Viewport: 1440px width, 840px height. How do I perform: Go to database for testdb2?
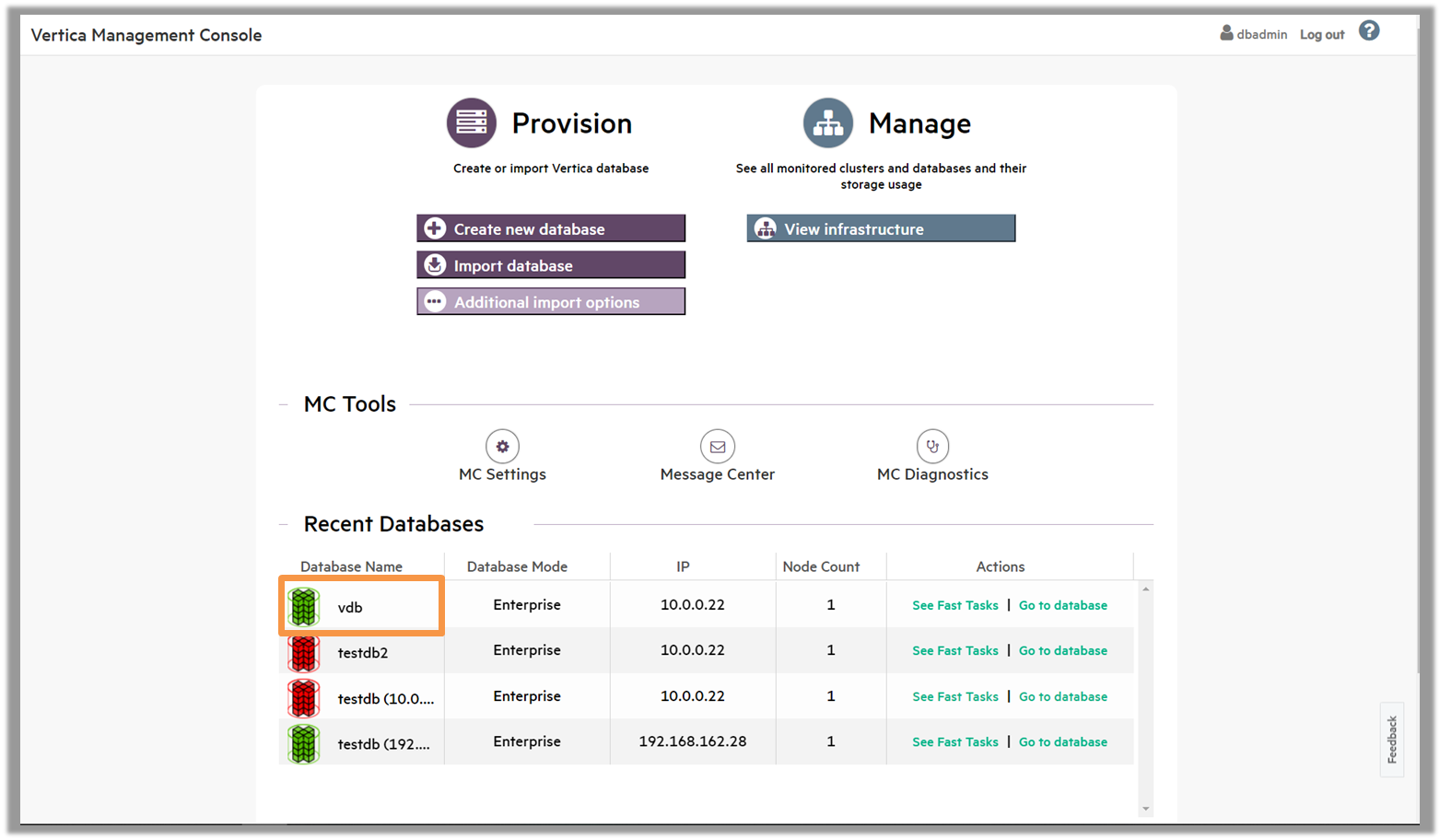pos(1062,650)
